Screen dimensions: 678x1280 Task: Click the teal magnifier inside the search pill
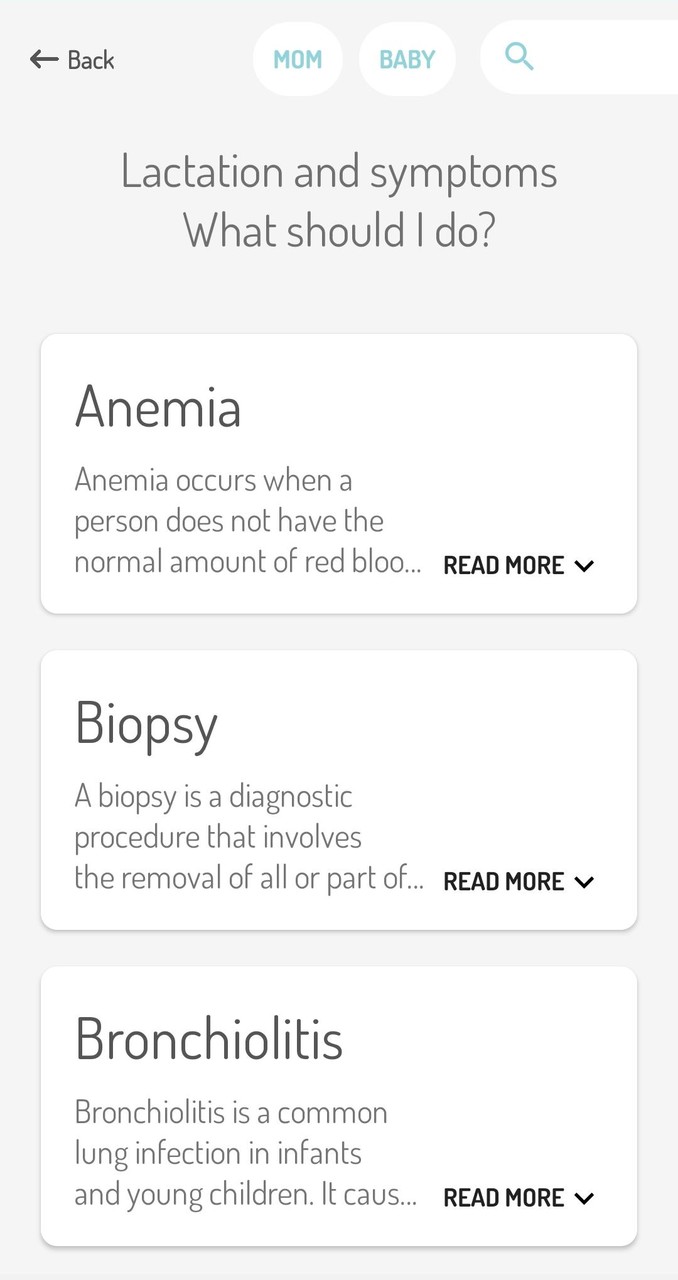(519, 56)
